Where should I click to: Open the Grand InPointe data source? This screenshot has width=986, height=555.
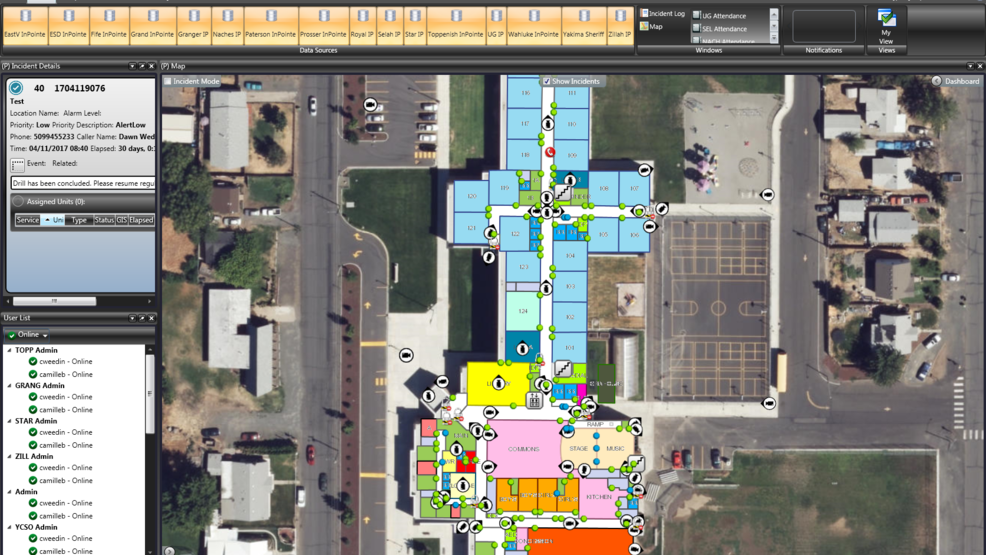pos(152,25)
